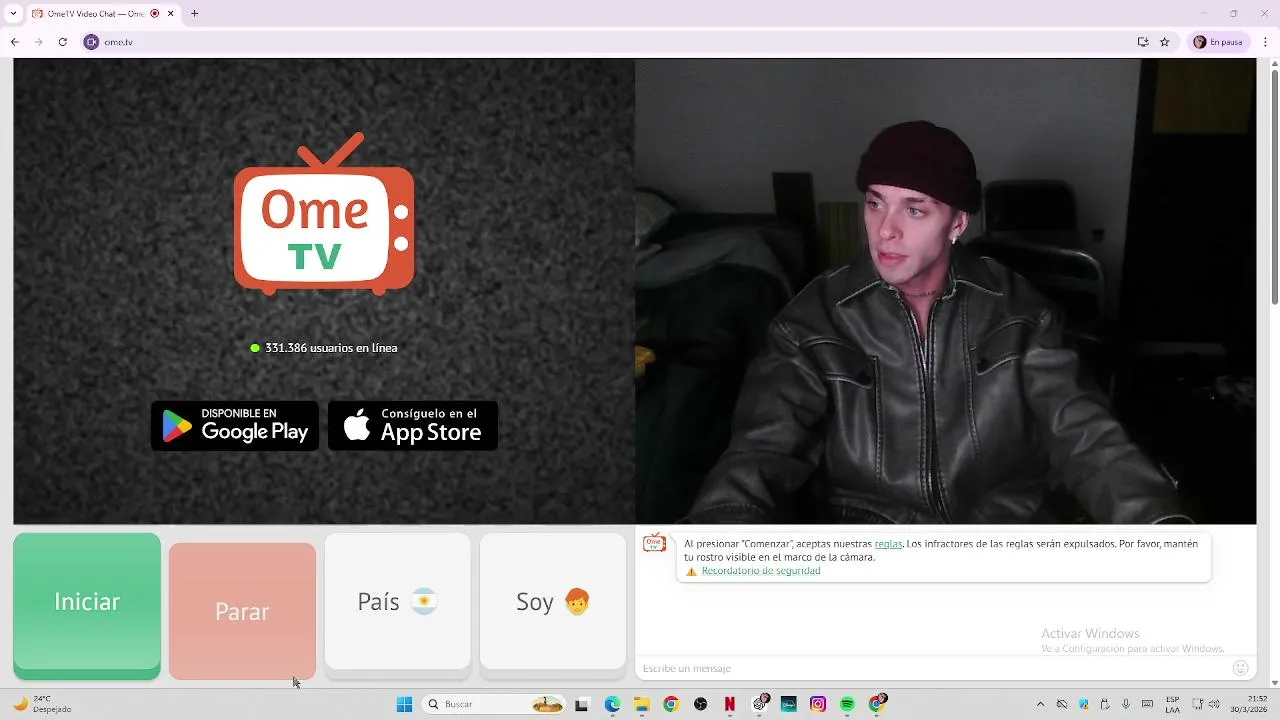Open the emoji picker in chat
1280x720 pixels.
(x=1240, y=668)
